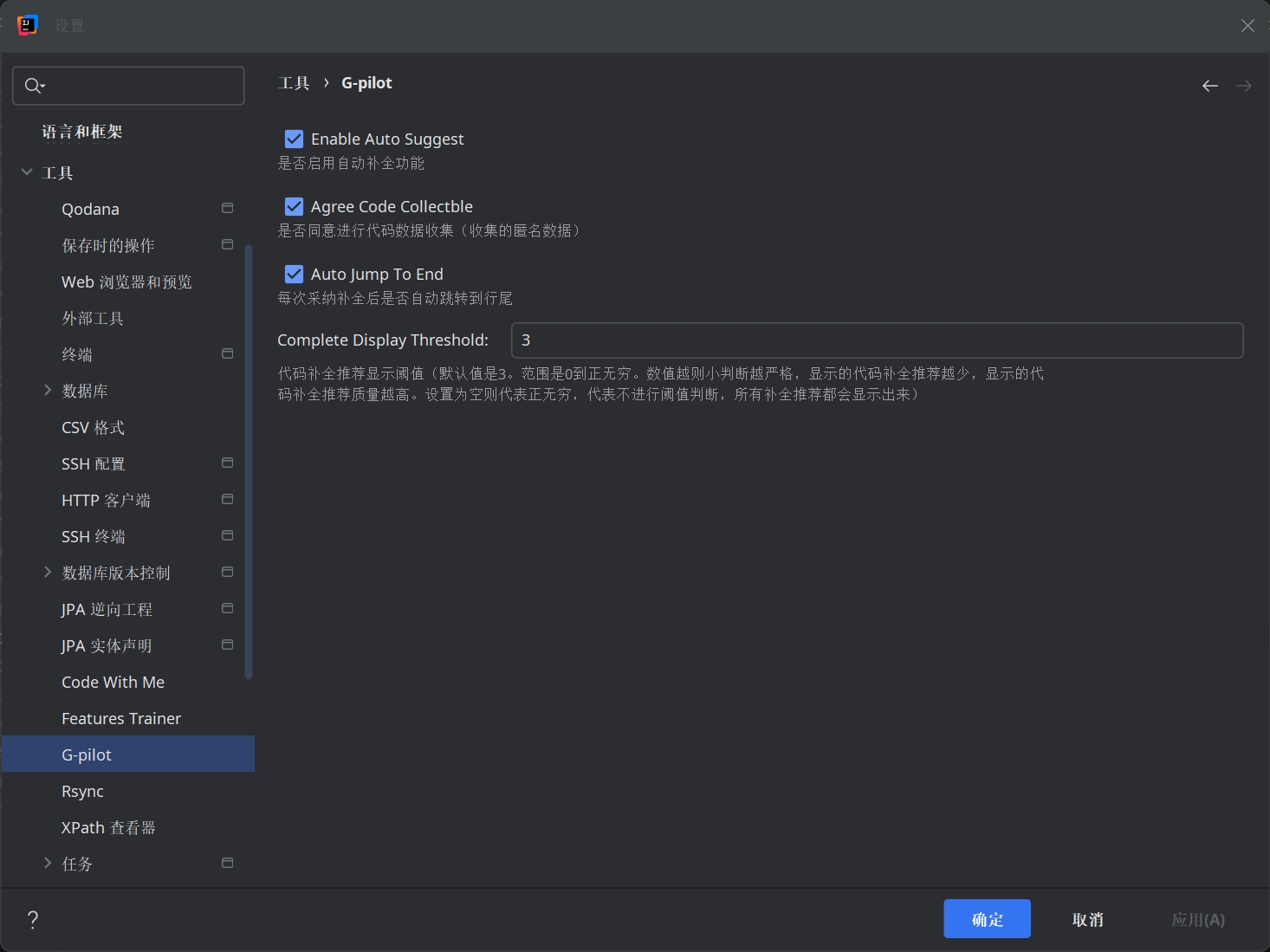This screenshot has width=1270, height=952.
Task: Open Web 浏览器和预览 settings
Action: [x=128, y=282]
